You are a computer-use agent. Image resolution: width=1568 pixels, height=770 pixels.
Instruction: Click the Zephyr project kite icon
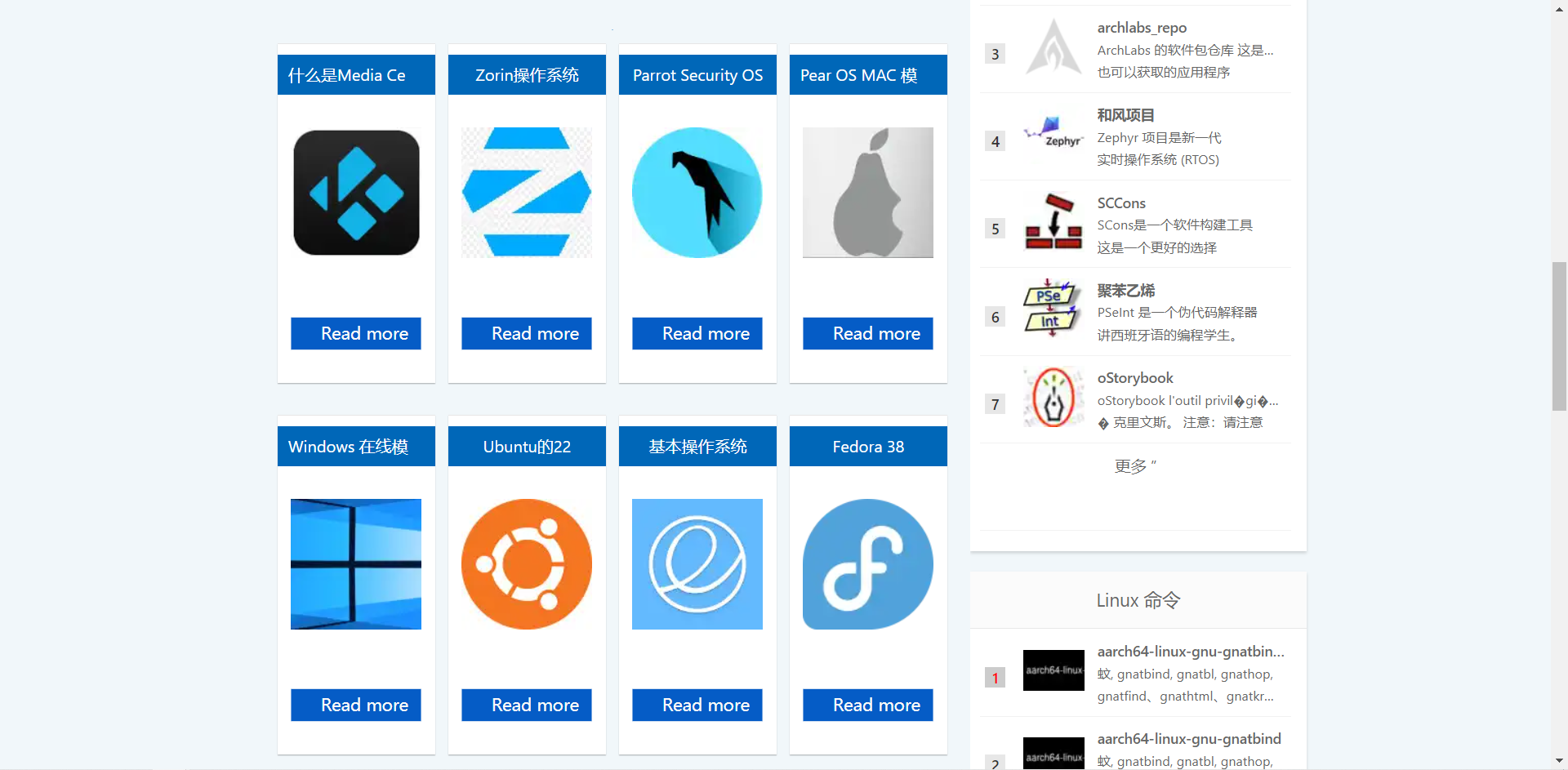[1053, 136]
